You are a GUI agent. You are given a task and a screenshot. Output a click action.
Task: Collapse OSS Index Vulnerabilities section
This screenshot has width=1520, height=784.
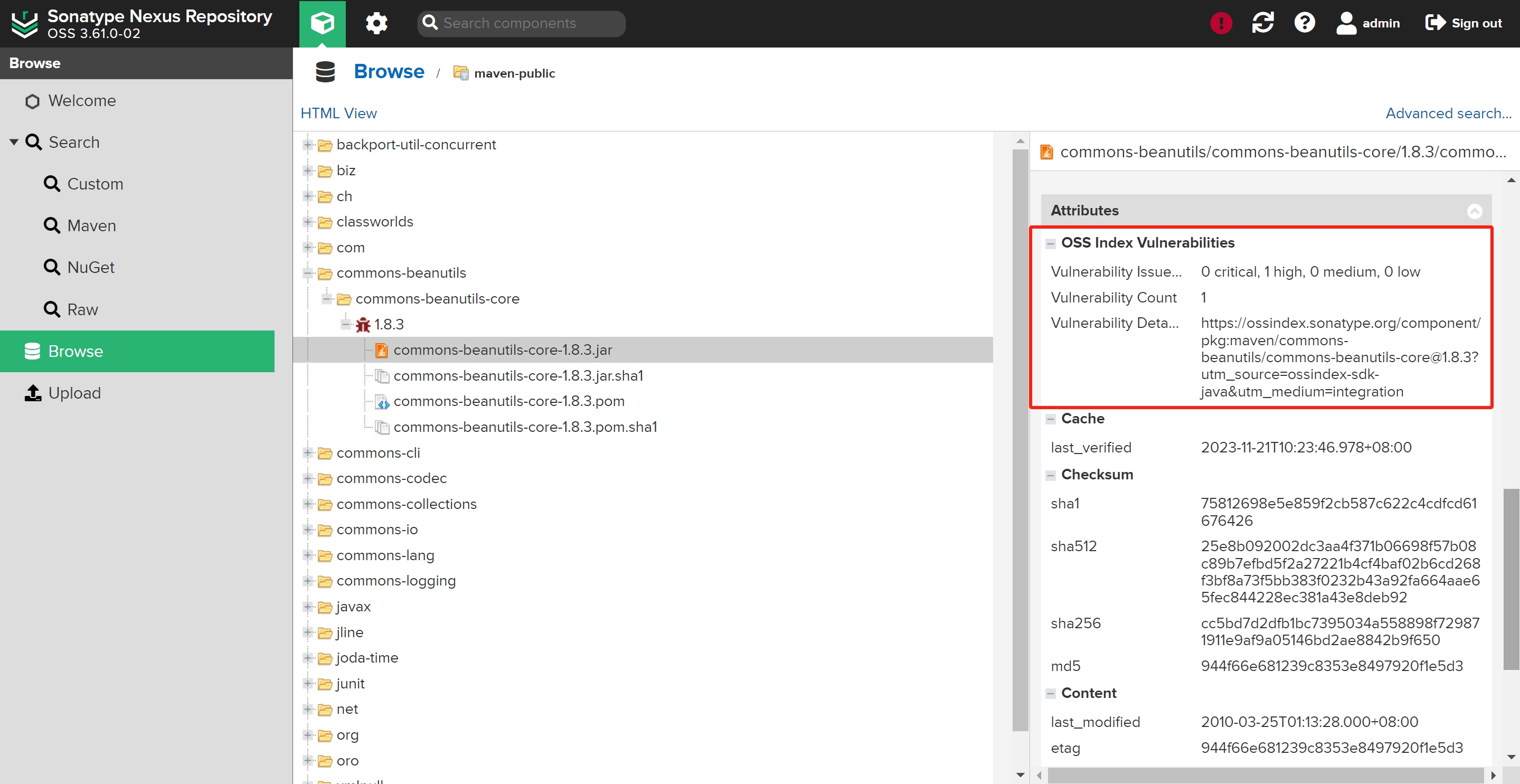click(1050, 243)
